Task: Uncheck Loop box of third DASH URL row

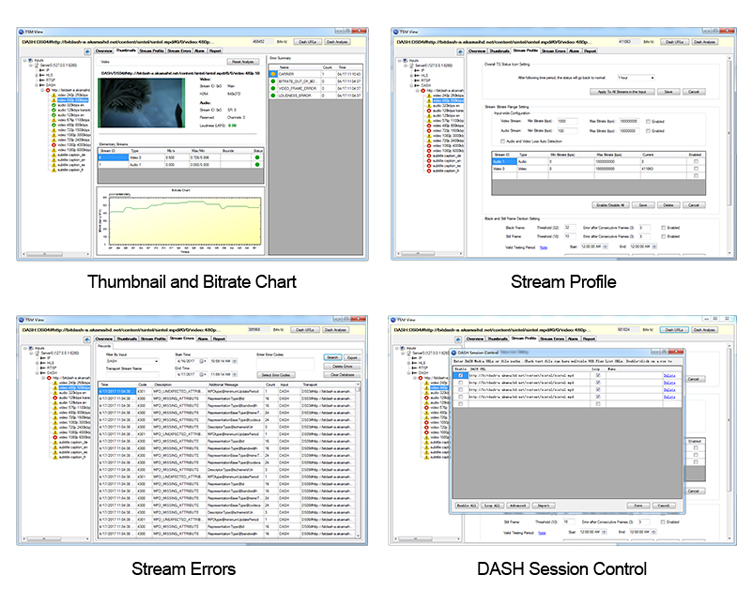Action: coord(598,389)
